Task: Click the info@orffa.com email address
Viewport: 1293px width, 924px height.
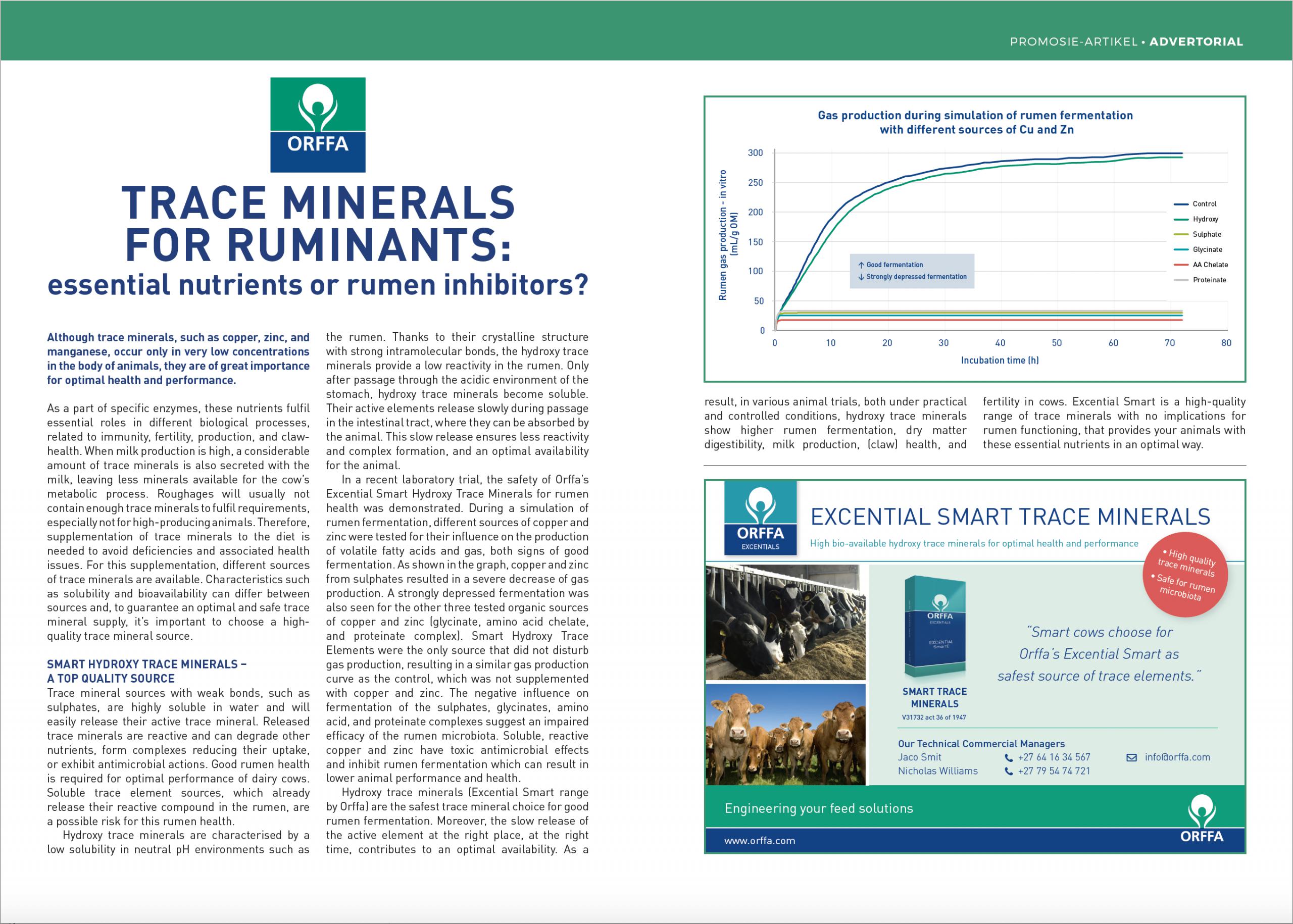Action: pos(1177,757)
